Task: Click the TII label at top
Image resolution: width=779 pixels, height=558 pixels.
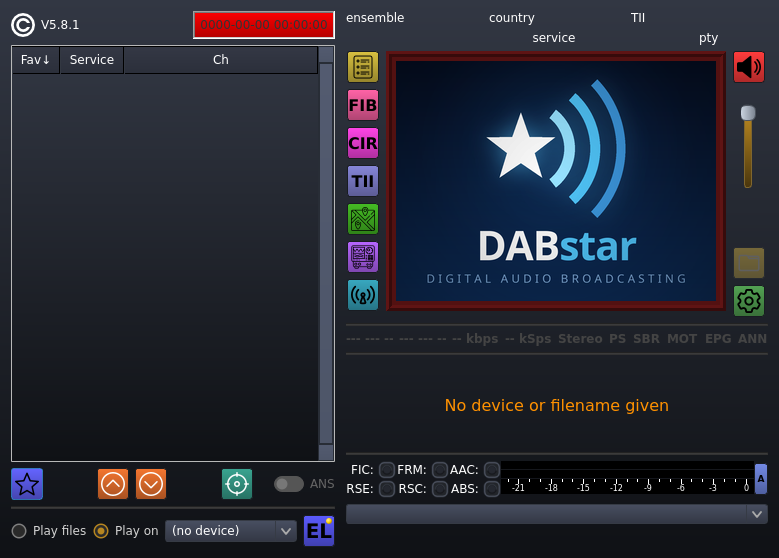Action: pyautogui.click(x=638, y=18)
